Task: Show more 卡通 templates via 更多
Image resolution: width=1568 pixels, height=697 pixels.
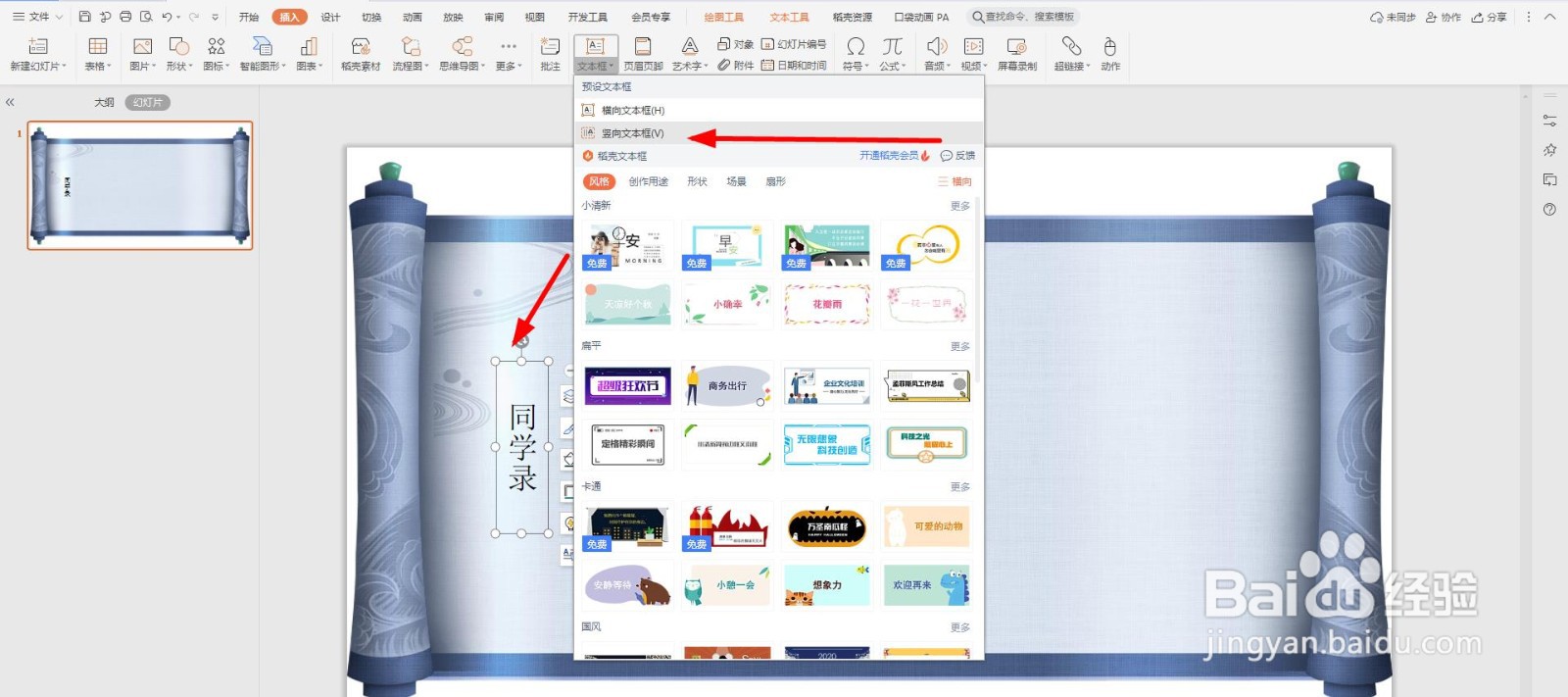Action: pyautogui.click(x=959, y=486)
